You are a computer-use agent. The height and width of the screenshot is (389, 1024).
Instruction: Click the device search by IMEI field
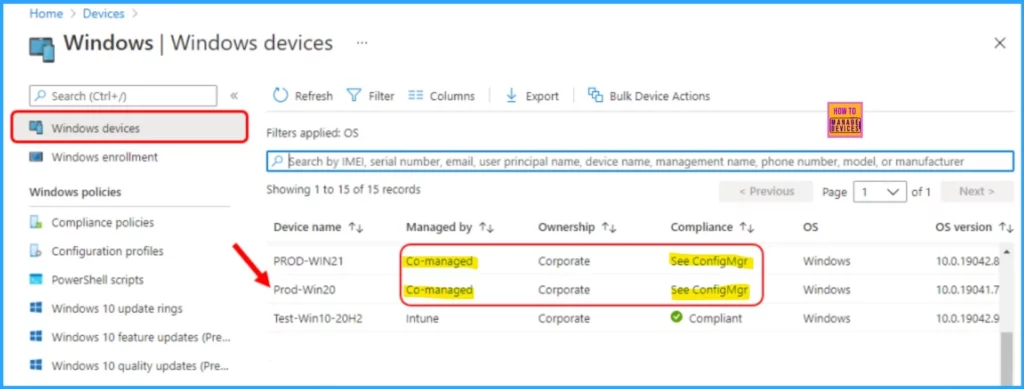click(640, 161)
